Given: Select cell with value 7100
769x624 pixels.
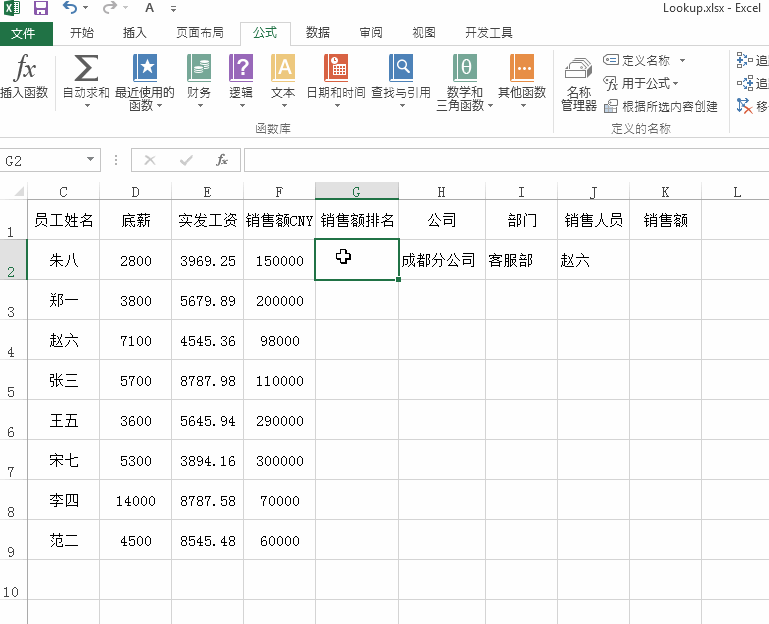Looking at the screenshot, I should tap(135, 340).
